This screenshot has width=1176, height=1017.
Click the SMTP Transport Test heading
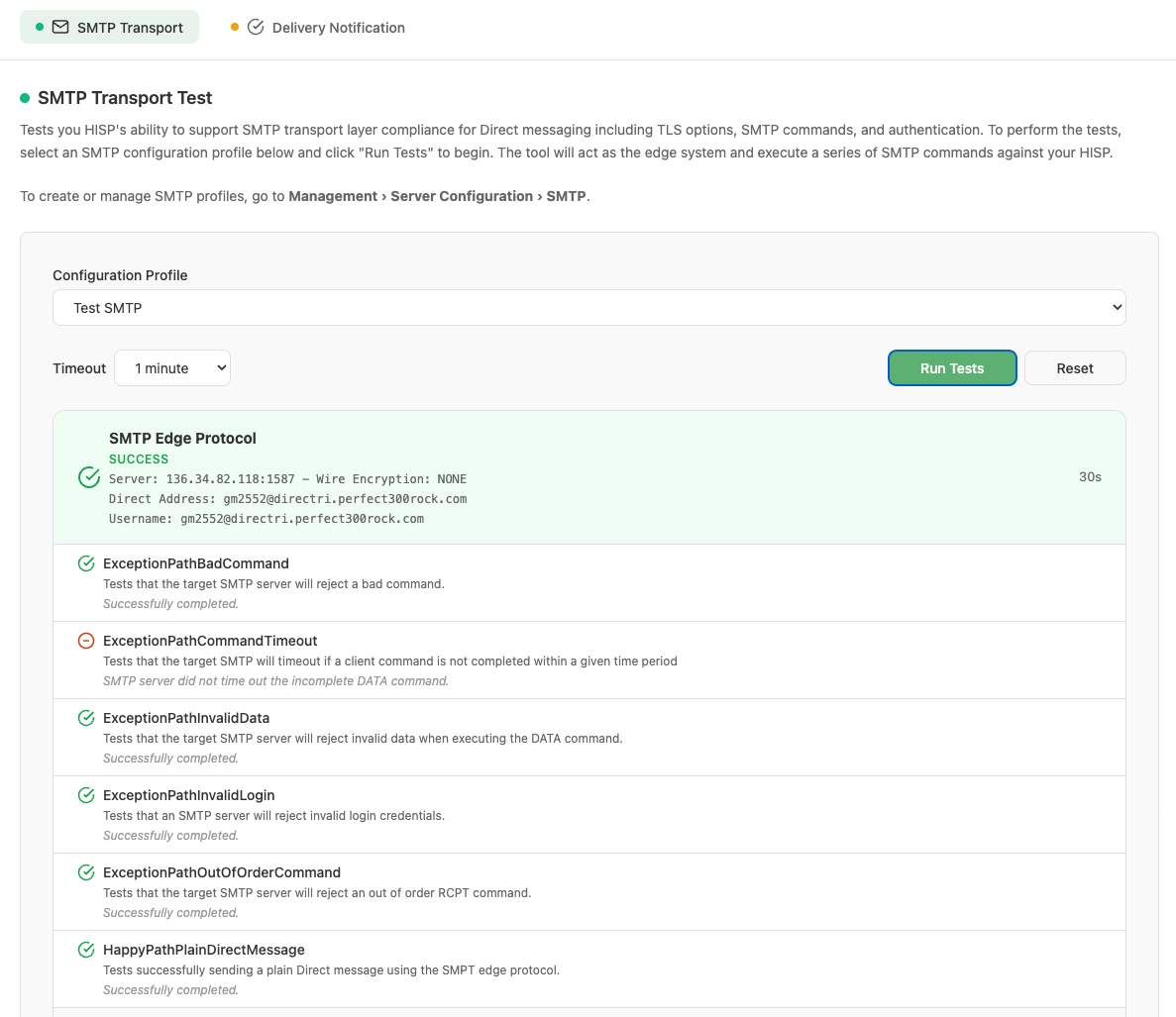click(125, 98)
